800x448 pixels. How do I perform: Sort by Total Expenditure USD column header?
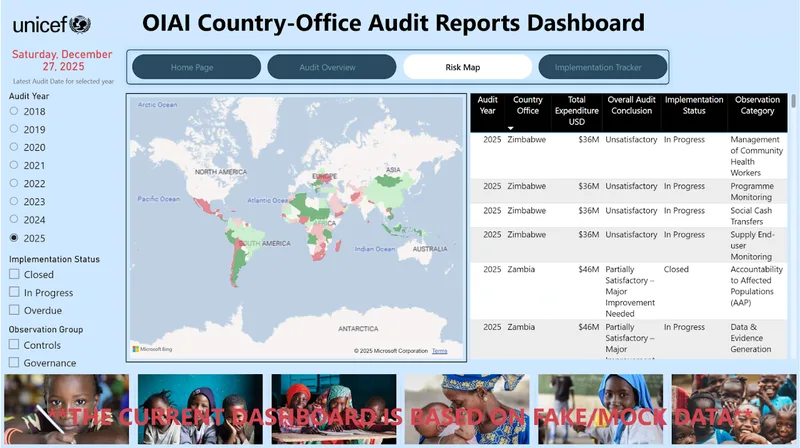(577, 111)
